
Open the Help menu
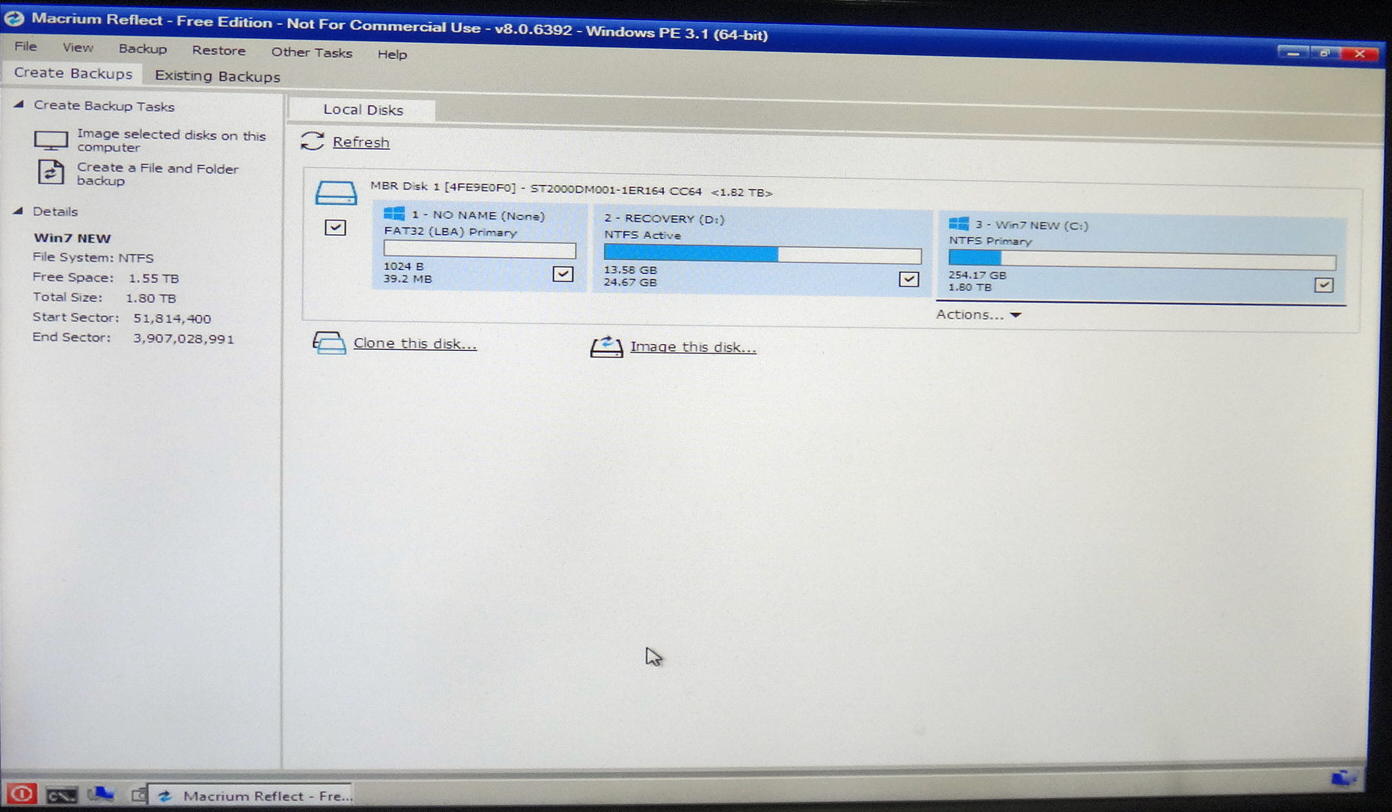392,54
